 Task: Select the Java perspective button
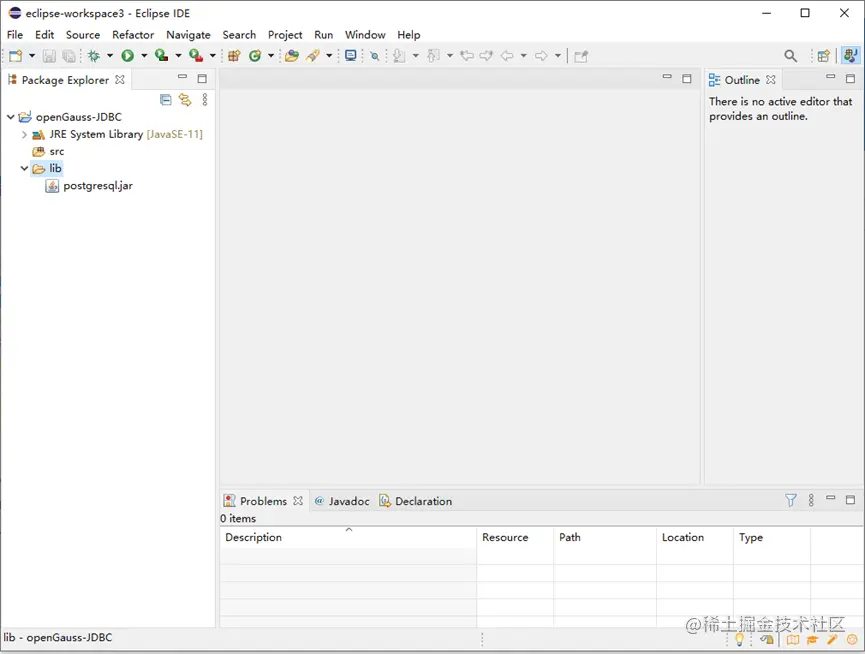coord(850,55)
